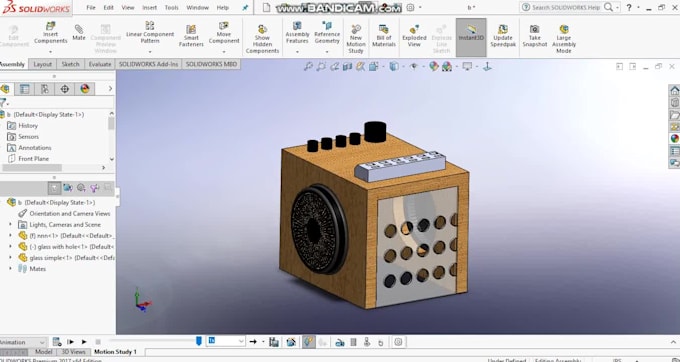Select the Mate tool
The image size is (680, 362).
(78, 33)
